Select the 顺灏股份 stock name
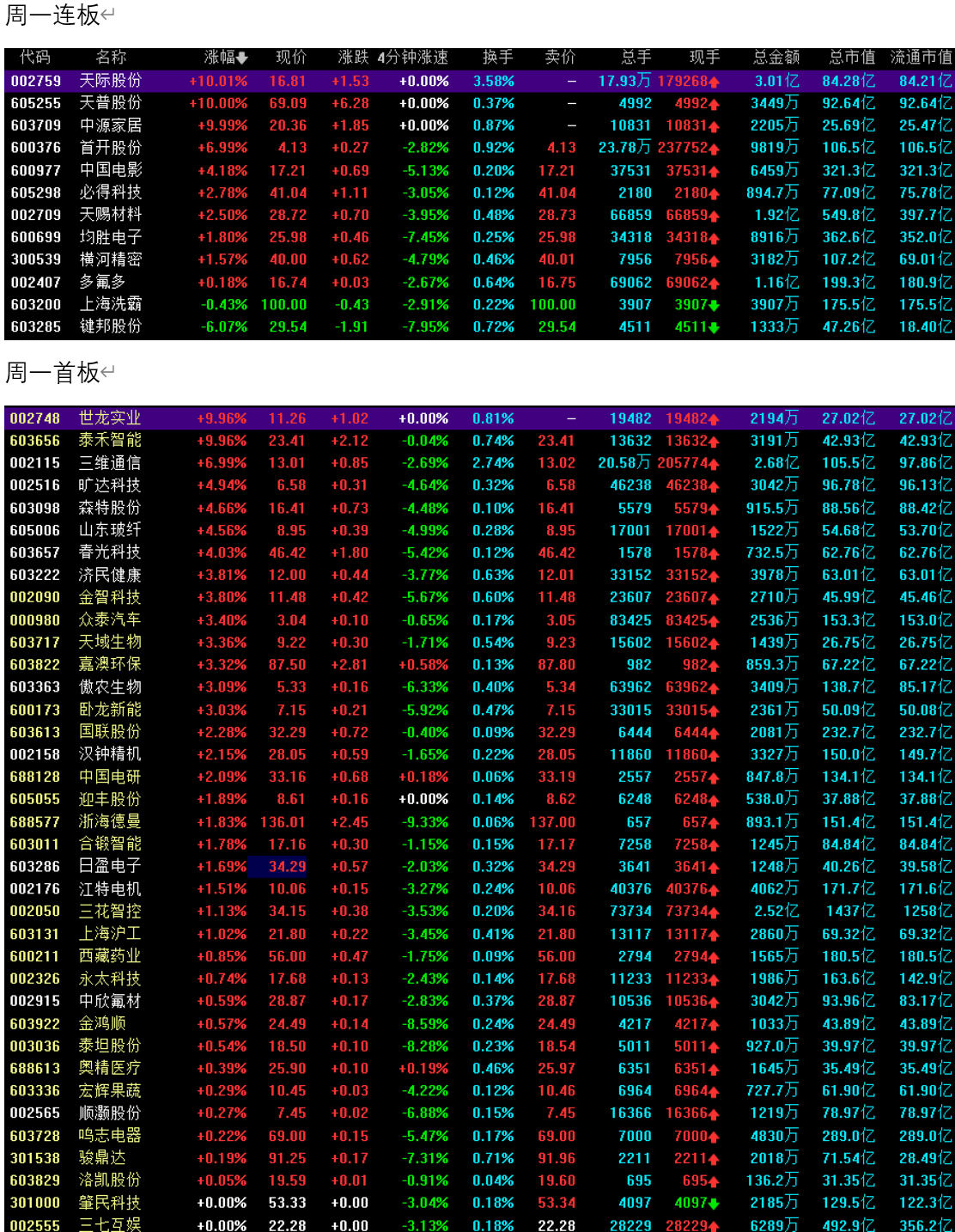 coord(111,1113)
